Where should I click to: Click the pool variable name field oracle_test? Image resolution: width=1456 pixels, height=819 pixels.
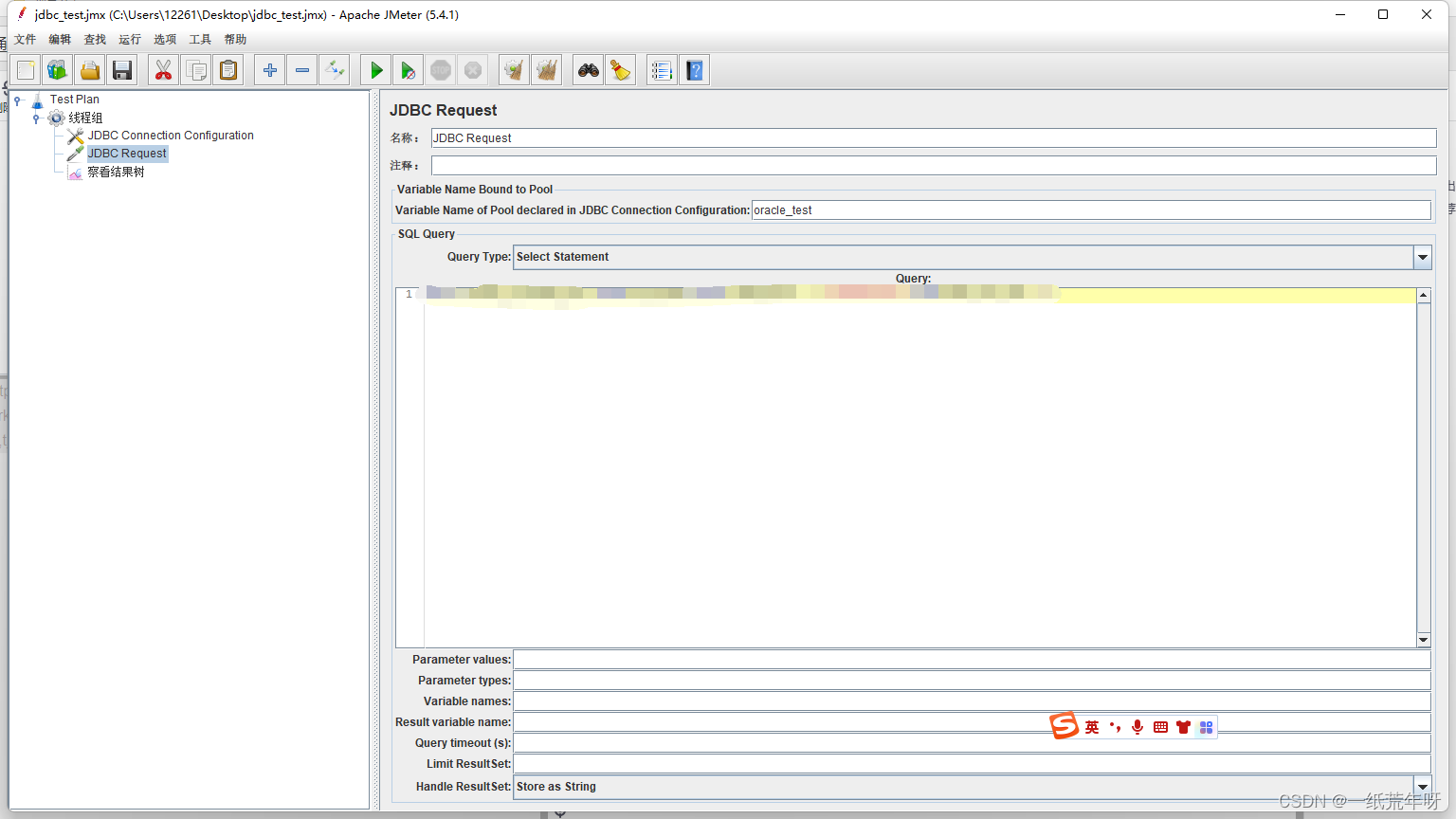(x=1091, y=210)
